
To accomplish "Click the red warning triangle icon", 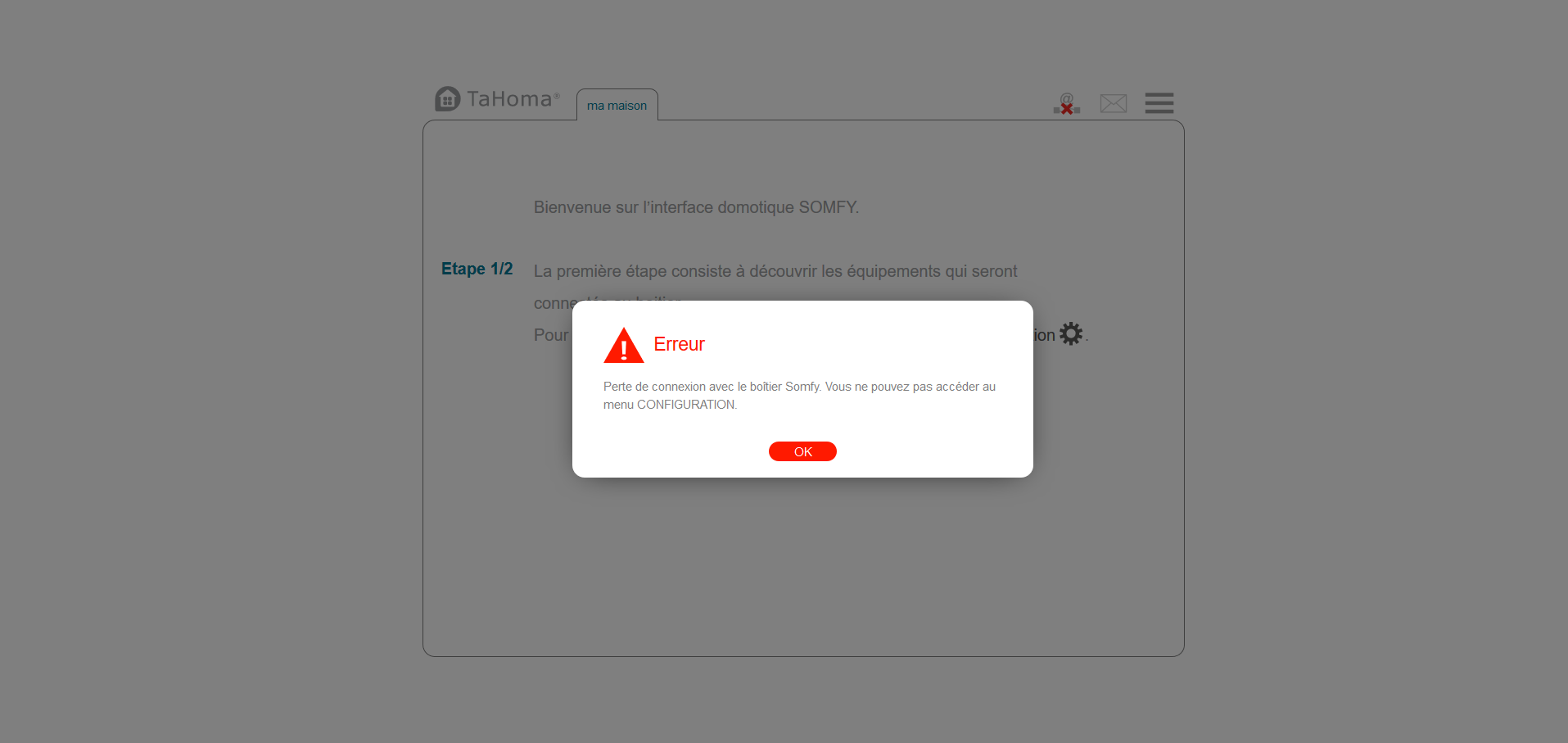I will pyautogui.click(x=624, y=345).
